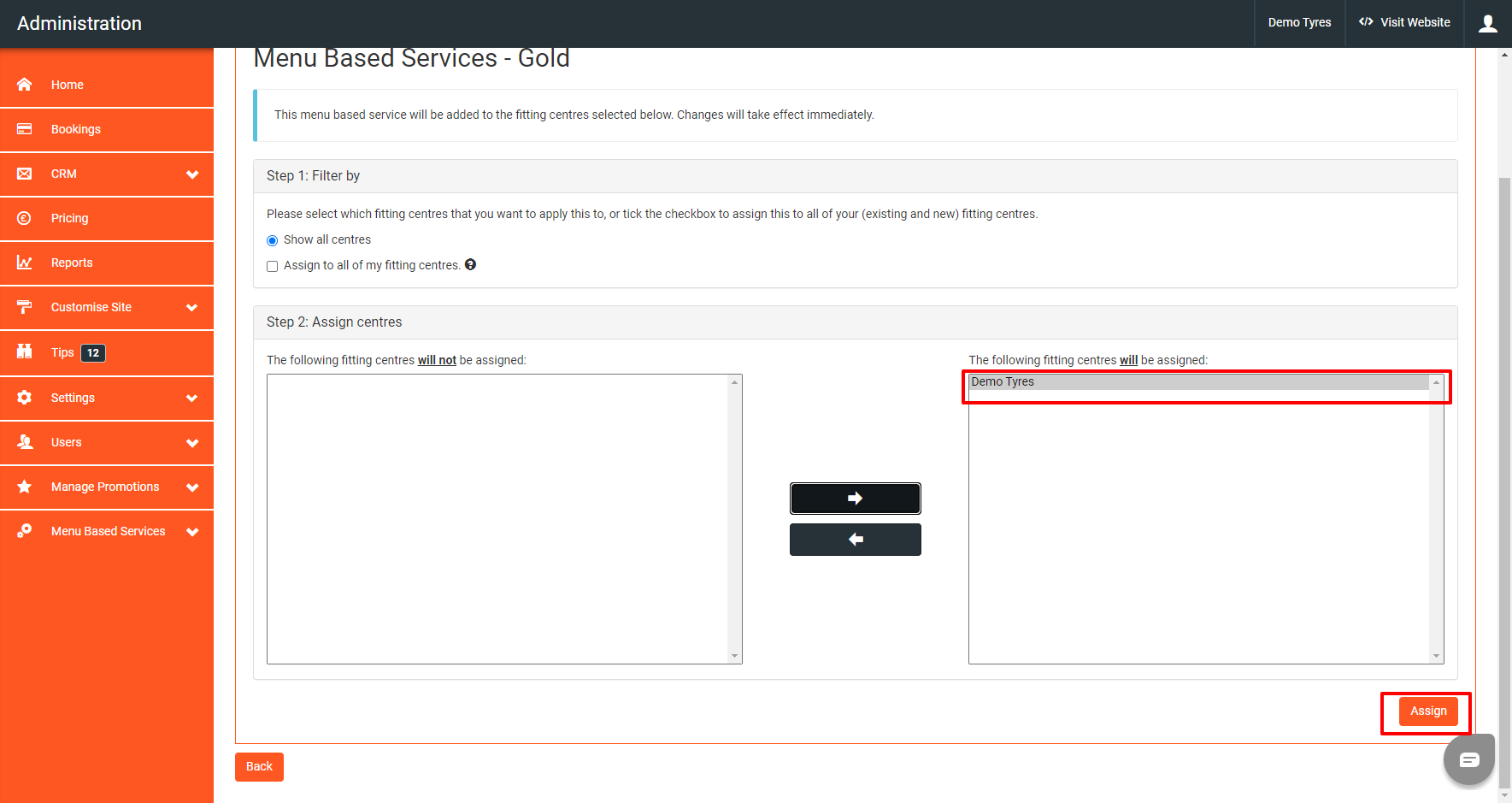Select the Home icon in the sidebar
The width and height of the screenshot is (1512, 803).
click(x=24, y=84)
